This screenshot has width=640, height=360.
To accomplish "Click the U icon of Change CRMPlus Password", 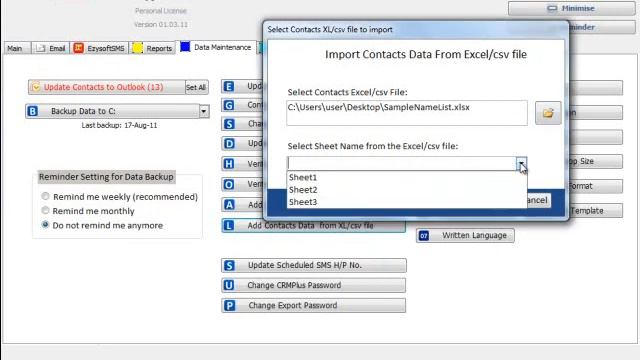I will pyautogui.click(x=229, y=285).
